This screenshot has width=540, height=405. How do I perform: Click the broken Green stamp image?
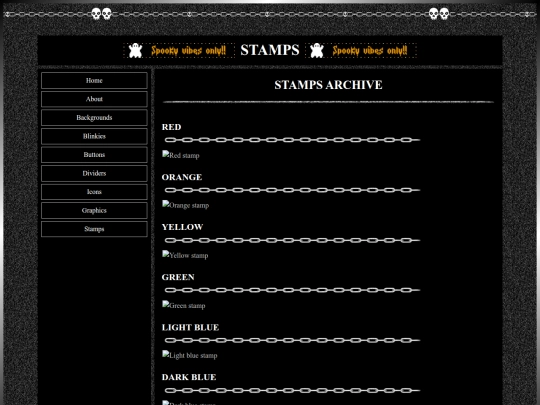pyautogui.click(x=184, y=305)
